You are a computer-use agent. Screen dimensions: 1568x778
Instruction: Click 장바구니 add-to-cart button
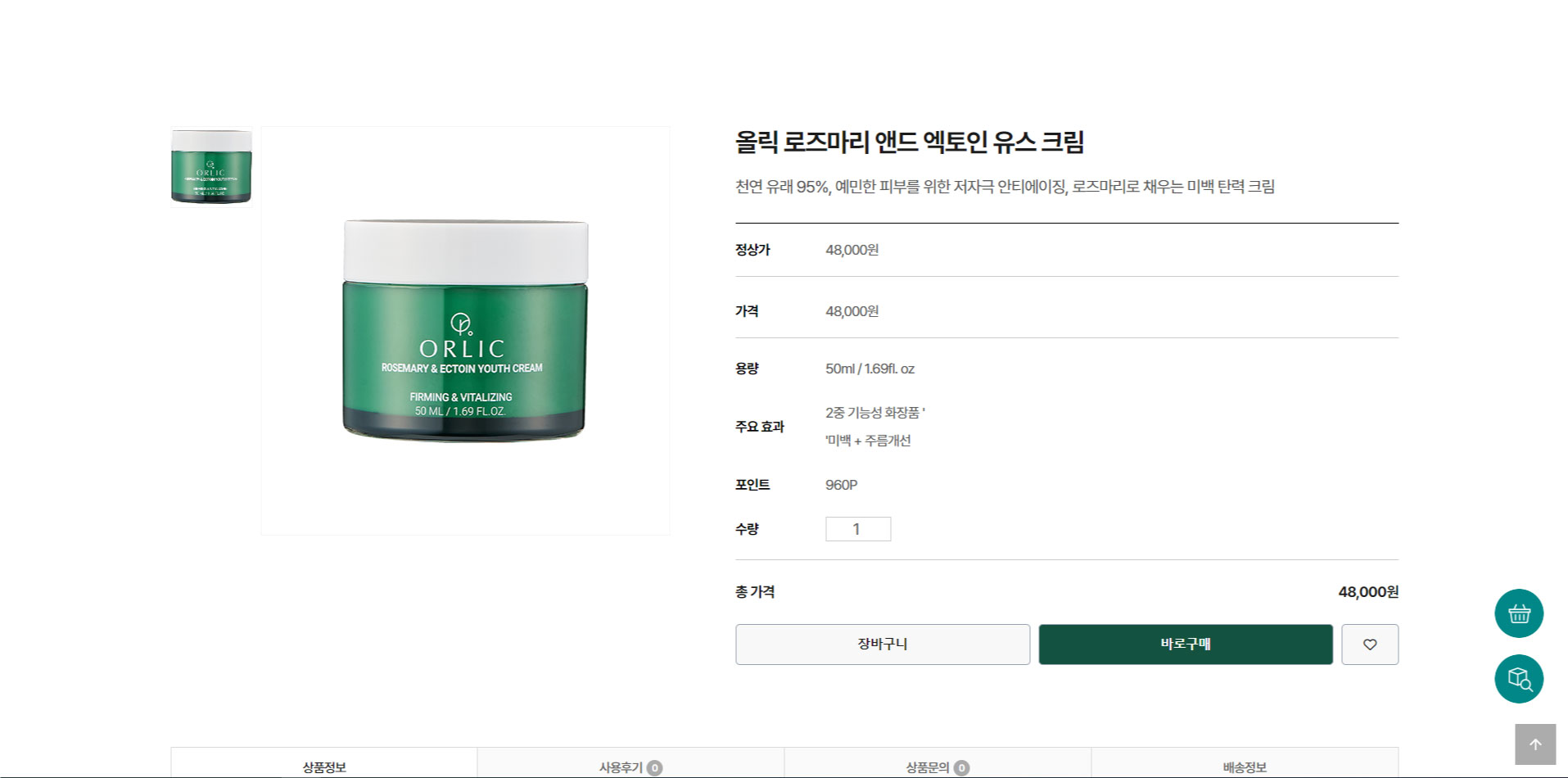883,645
